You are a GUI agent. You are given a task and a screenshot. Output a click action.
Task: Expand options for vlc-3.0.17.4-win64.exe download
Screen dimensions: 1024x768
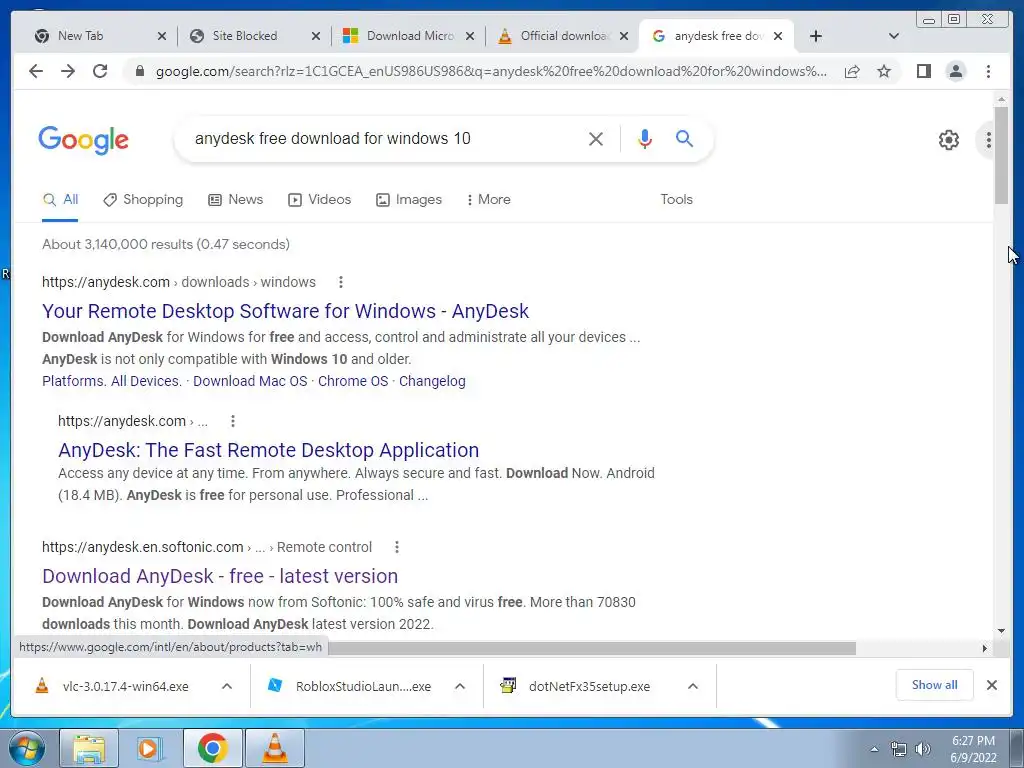tap(227, 686)
